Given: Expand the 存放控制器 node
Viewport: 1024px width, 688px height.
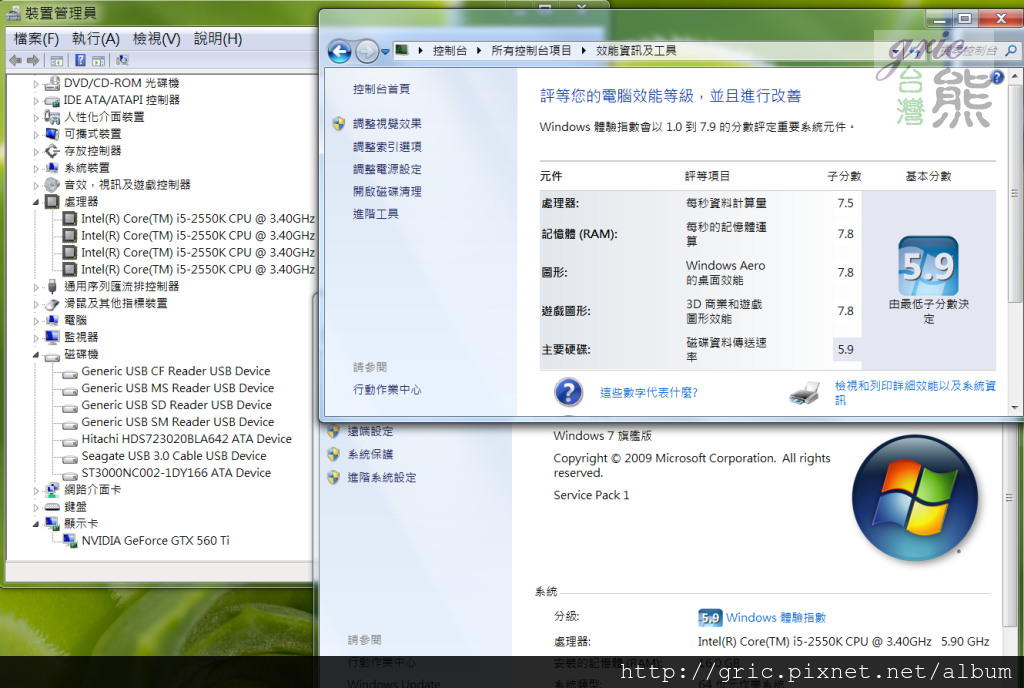Looking at the screenshot, I should coord(37,151).
